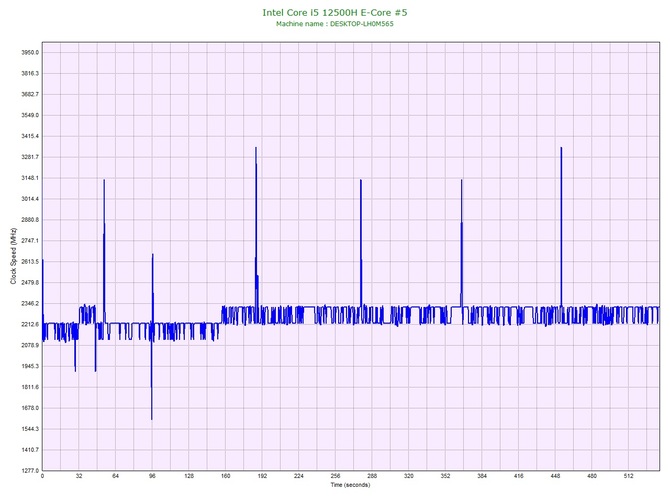Viewport: 670px width, 502px height.
Task: Click the 96 tick on time axis
Action: (x=152, y=476)
